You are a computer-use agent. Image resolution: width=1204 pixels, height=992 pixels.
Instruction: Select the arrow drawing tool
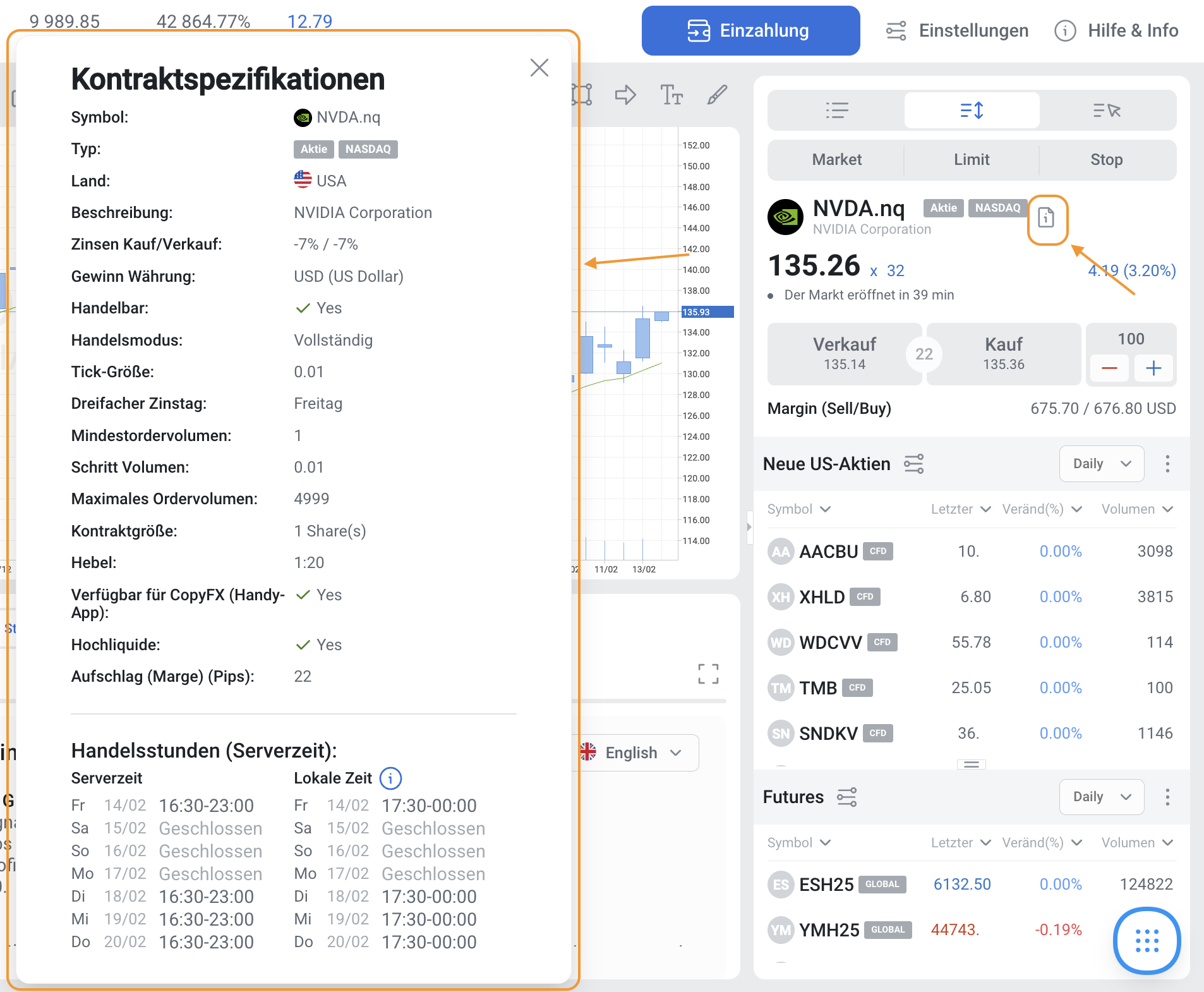[x=625, y=95]
